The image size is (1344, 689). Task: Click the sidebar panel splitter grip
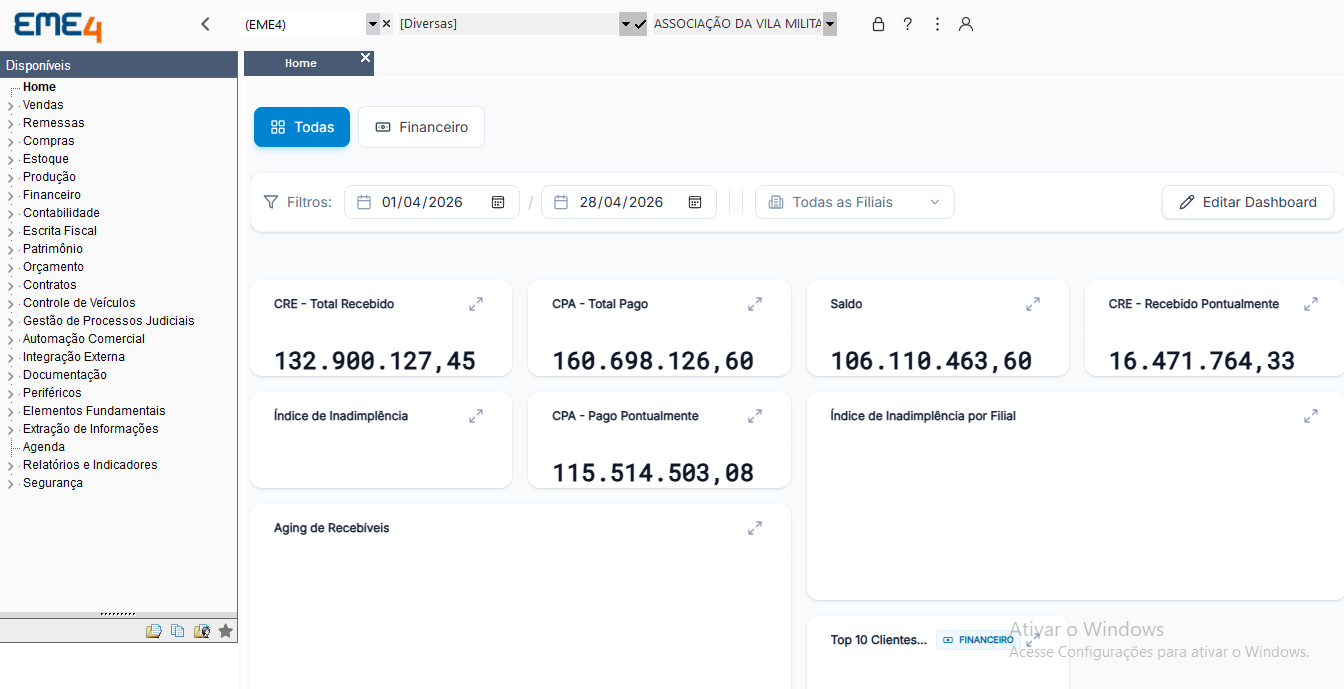[118, 614]
